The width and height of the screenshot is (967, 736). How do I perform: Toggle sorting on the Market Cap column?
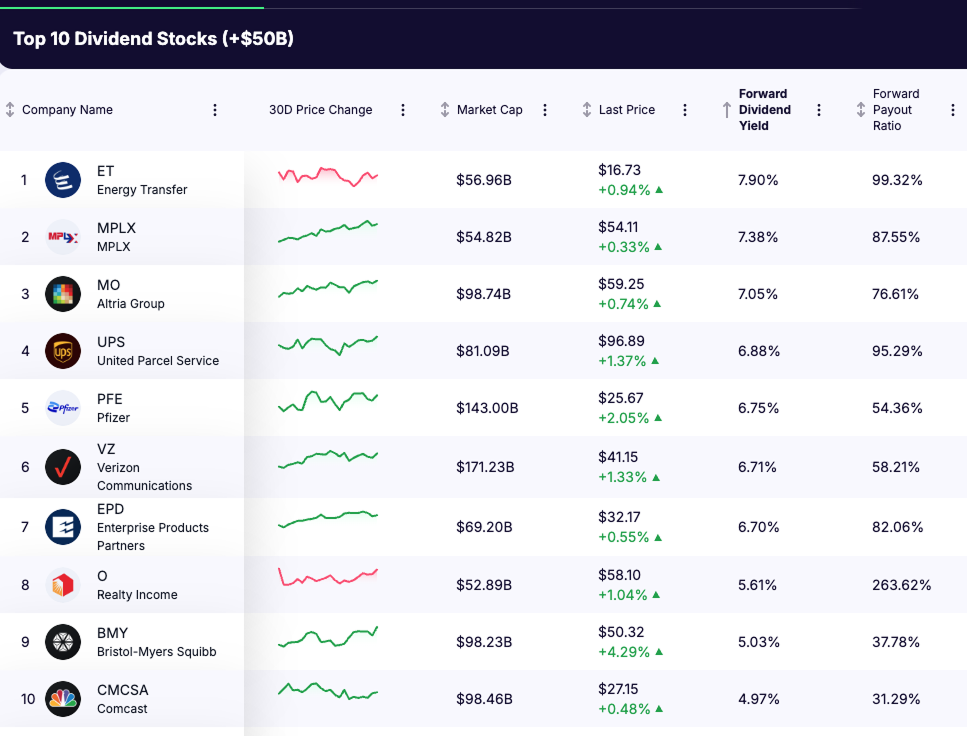pos(444,110)
